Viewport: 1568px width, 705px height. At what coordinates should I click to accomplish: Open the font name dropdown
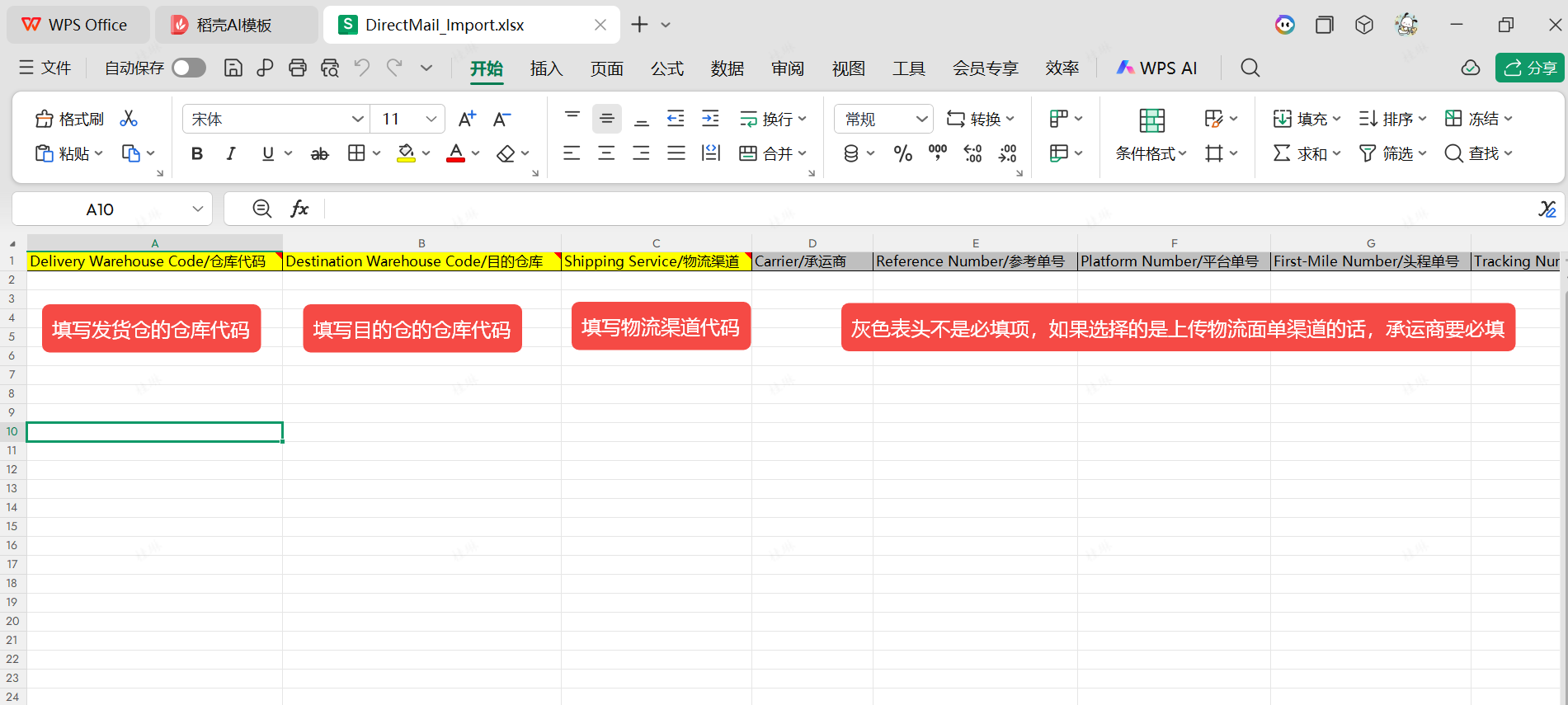[358, 119]
